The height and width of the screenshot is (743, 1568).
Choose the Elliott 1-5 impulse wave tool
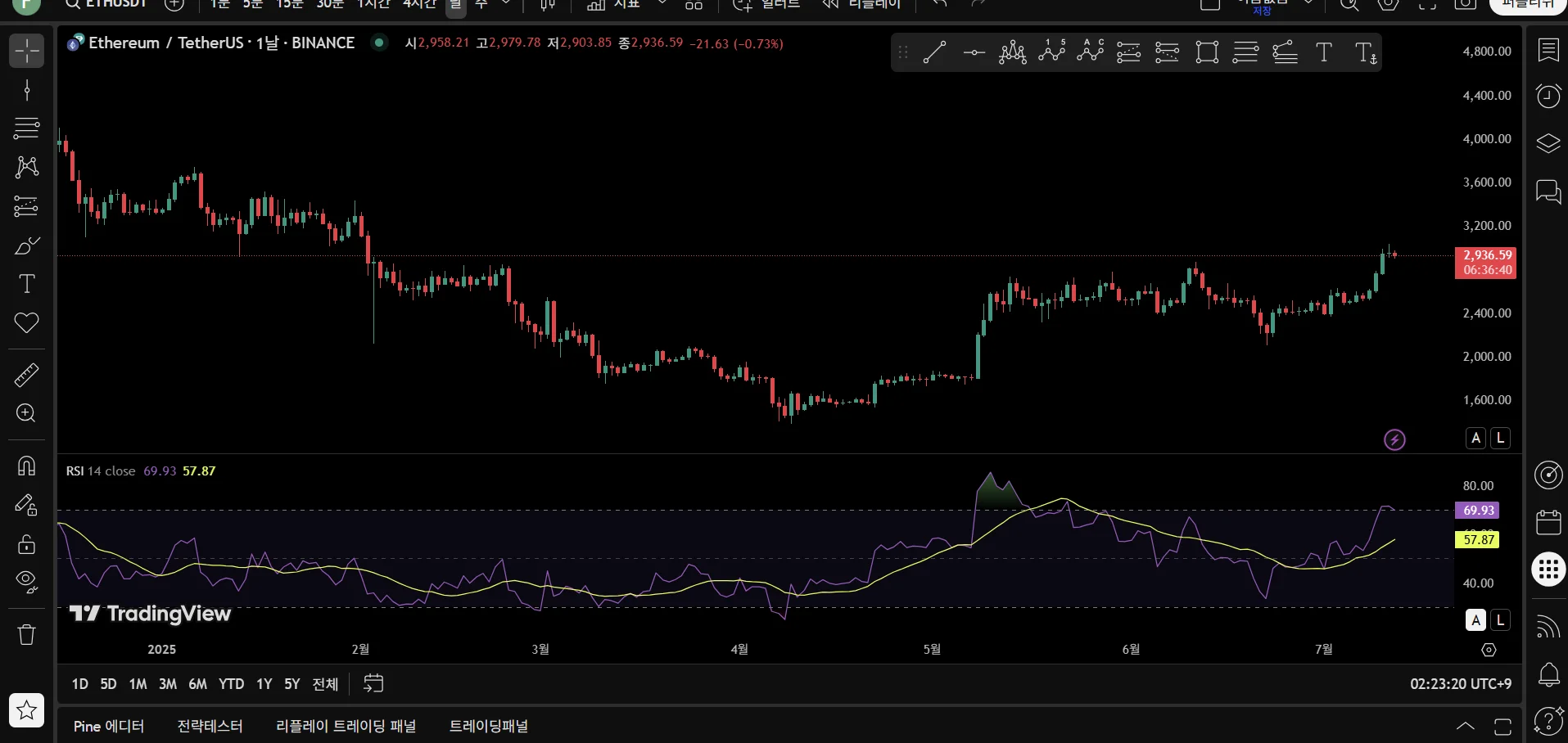tap(1052, 52)
